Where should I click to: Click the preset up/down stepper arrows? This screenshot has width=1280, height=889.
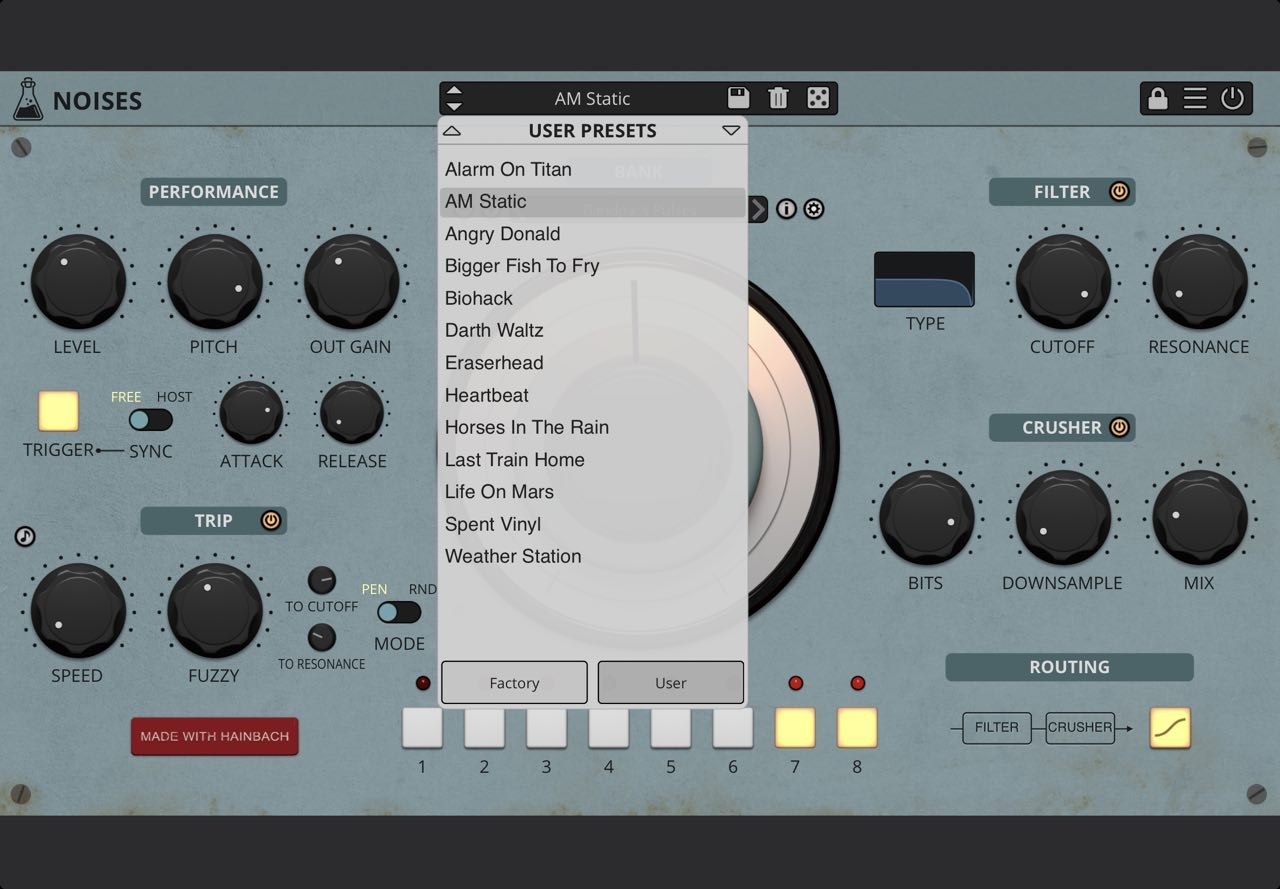[x=454, y=98]
